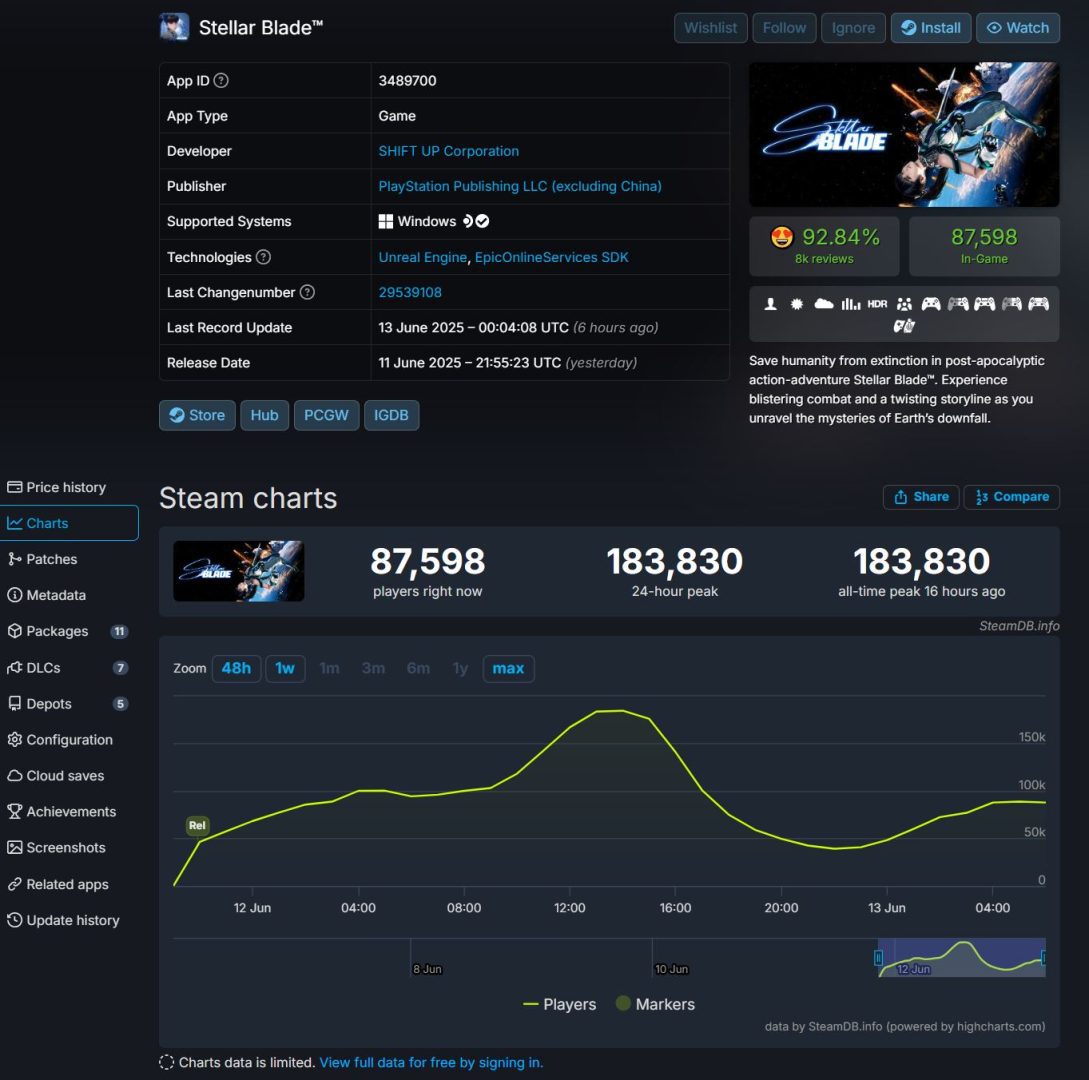Open Screenshots via its image icon
1089x1080 pixels.
tap(15, 848)
